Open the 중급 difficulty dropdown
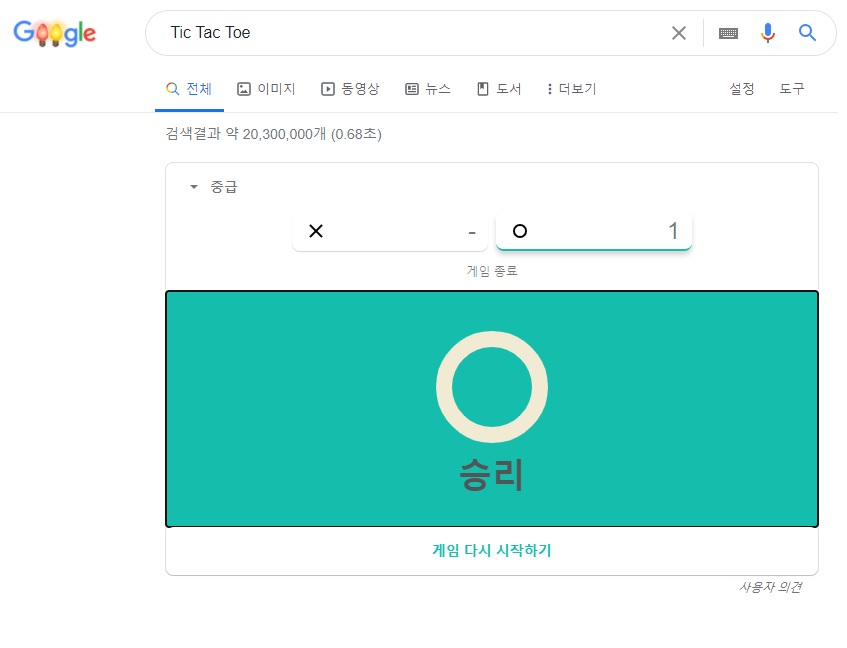 tap(214, 187)
